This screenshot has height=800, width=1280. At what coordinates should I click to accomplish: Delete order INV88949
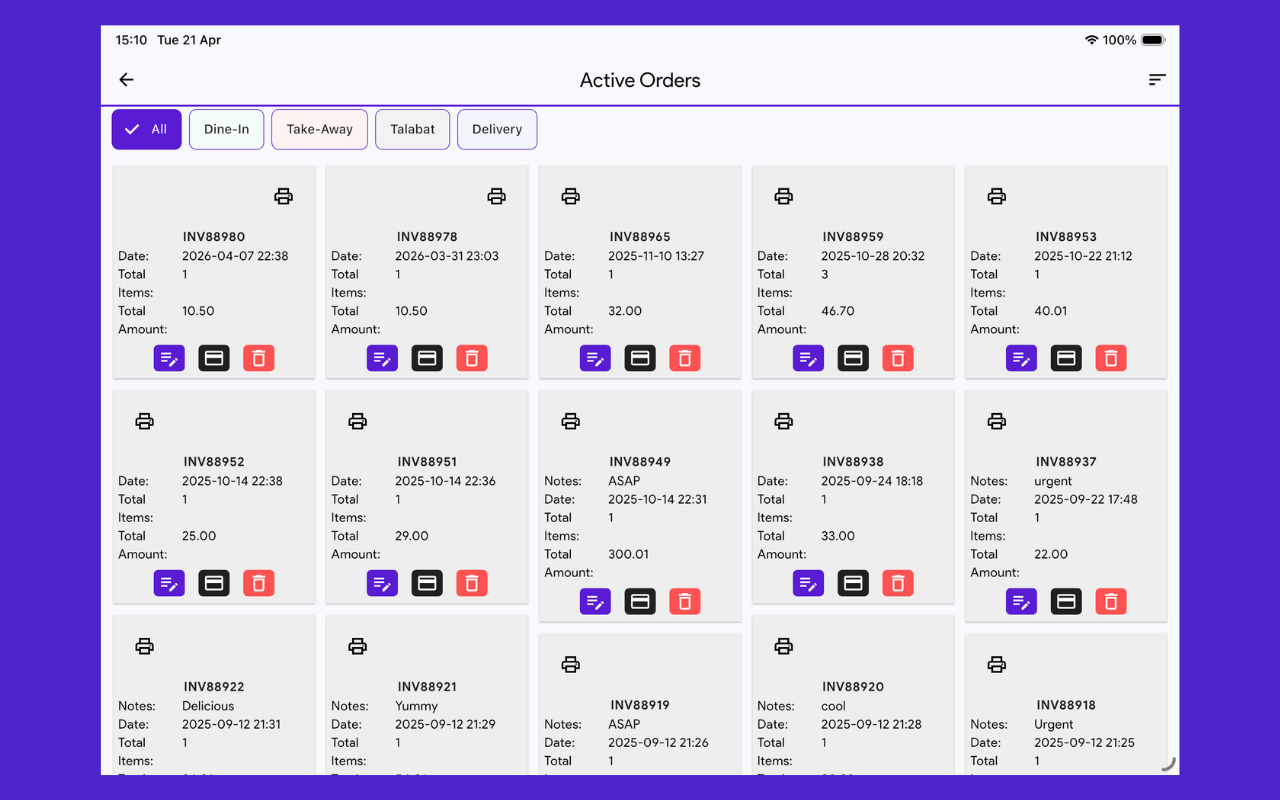[x=685, y=601]
